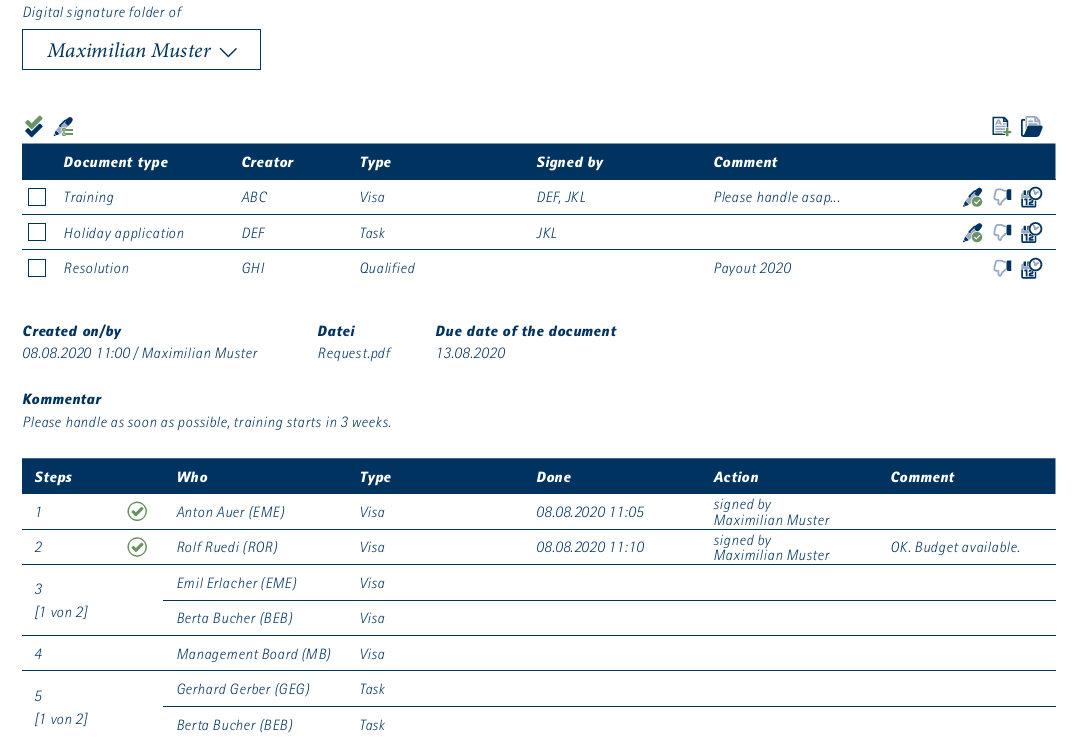Open calendar deadline icon for Resolution row

pyautogui.click(x=1031, y=268)
